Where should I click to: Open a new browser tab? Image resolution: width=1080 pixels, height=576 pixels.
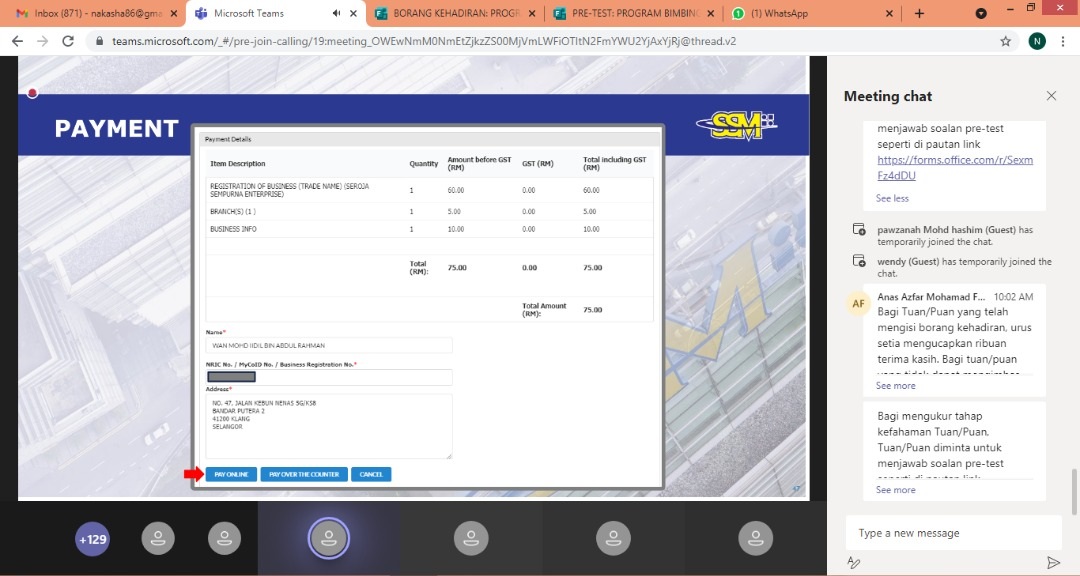919,14
